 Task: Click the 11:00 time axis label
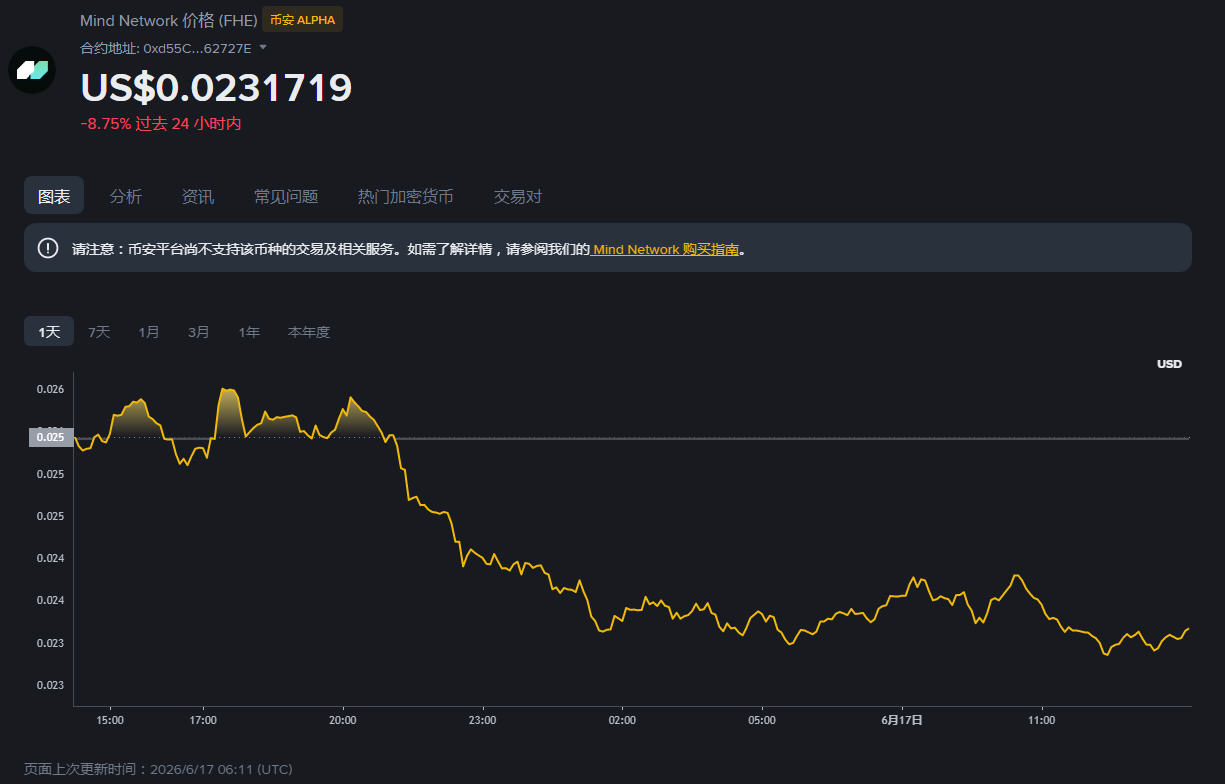tap(1042, 720)
